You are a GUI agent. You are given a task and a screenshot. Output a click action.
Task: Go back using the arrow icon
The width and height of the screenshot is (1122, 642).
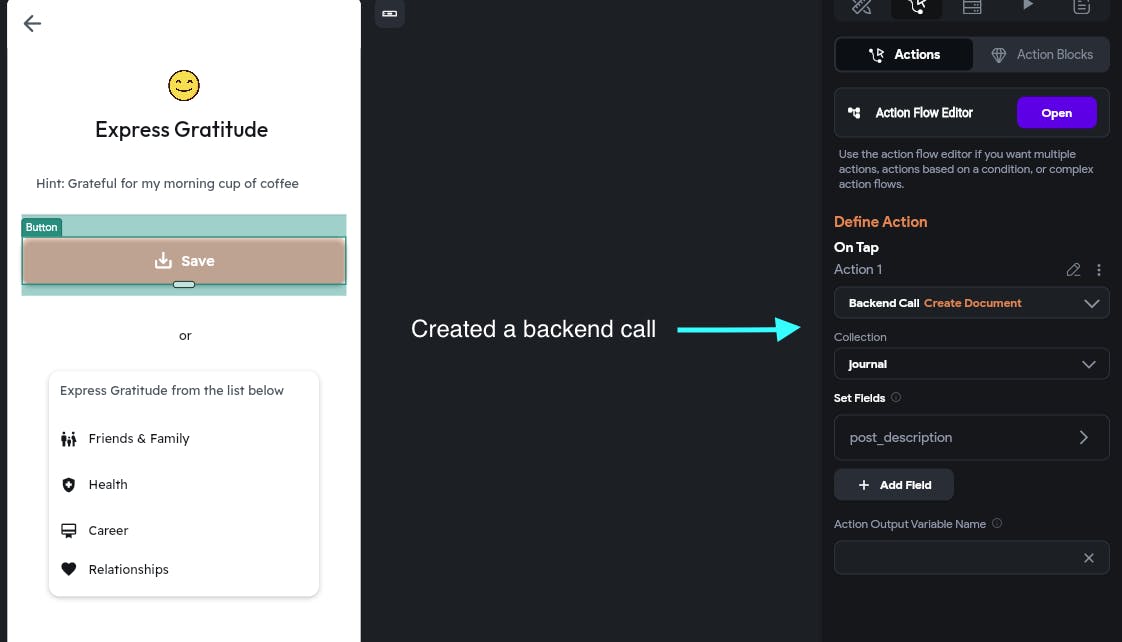pyautogui.click(x=32, y=24)
